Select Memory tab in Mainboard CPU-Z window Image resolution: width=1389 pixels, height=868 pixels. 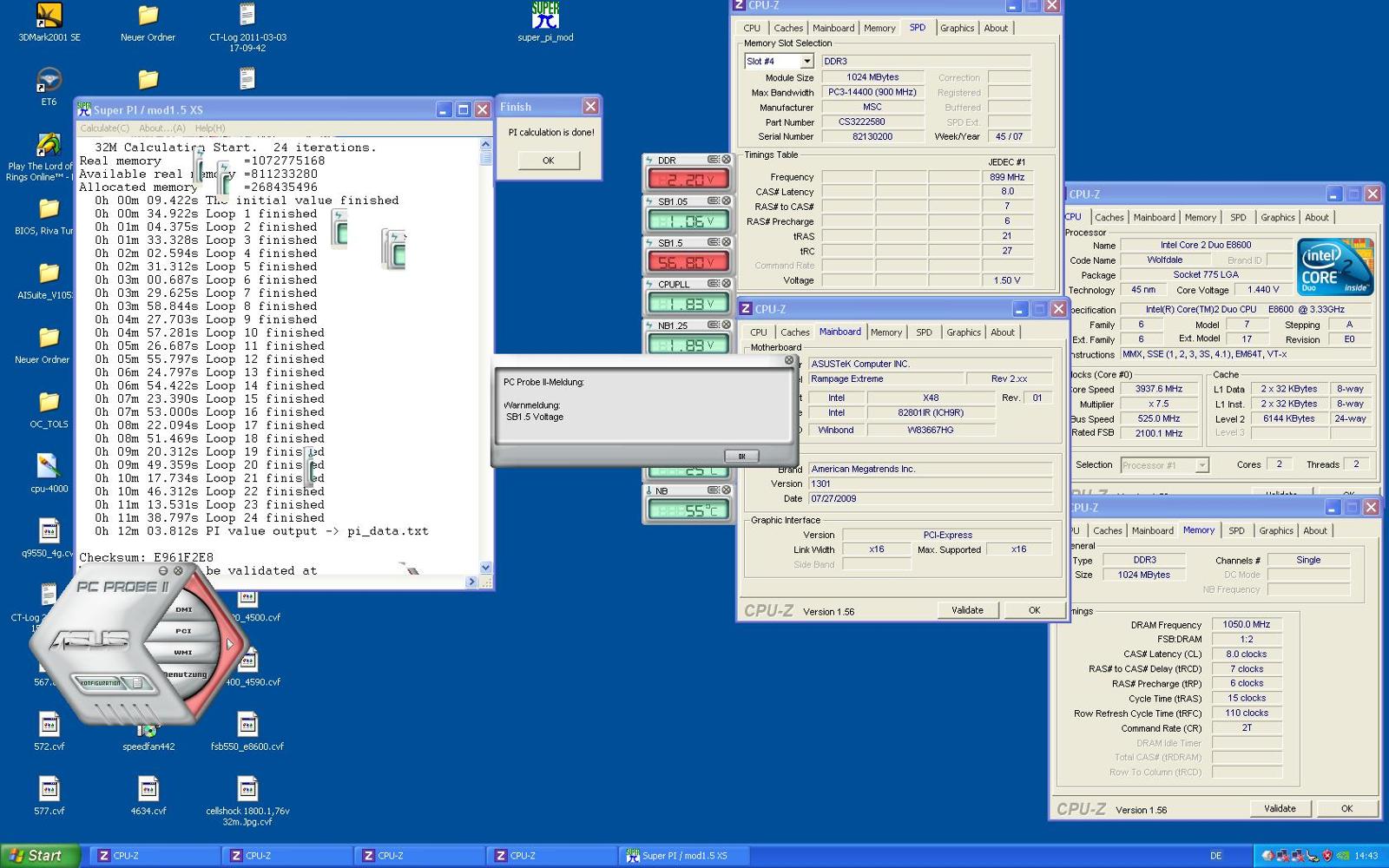[x=886, y=332]
